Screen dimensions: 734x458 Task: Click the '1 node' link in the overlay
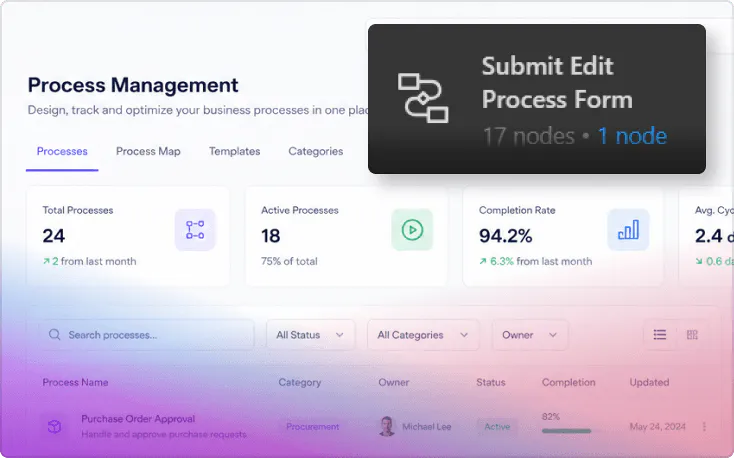pos(632,136)
